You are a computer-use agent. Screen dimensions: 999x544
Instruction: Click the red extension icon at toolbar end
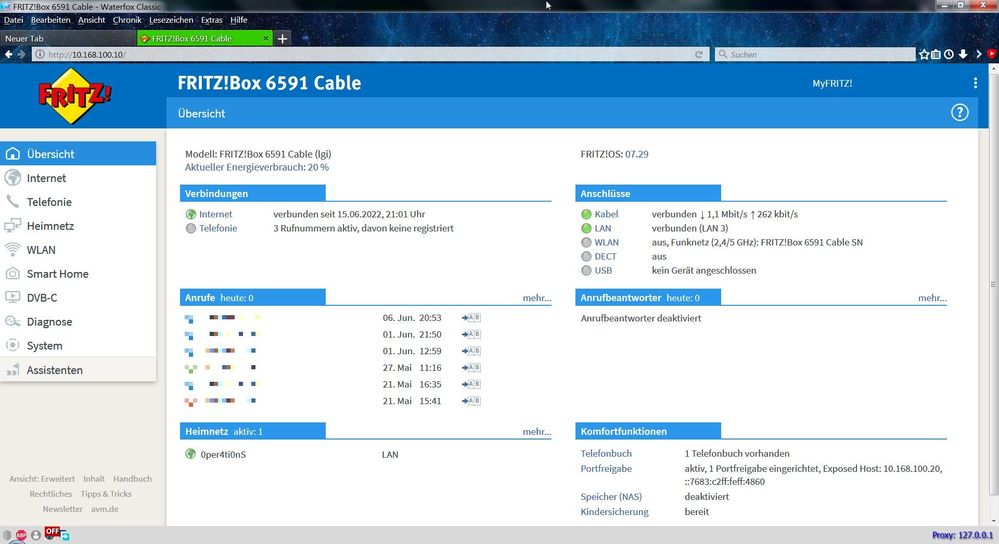coord(992,55)
